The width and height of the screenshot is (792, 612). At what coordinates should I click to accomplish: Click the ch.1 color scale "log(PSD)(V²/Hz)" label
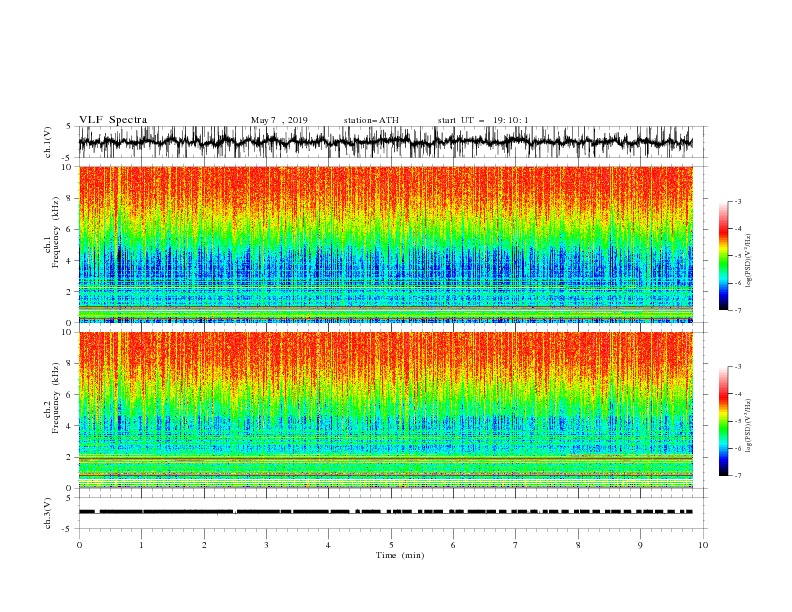click(x=749, y=261)
